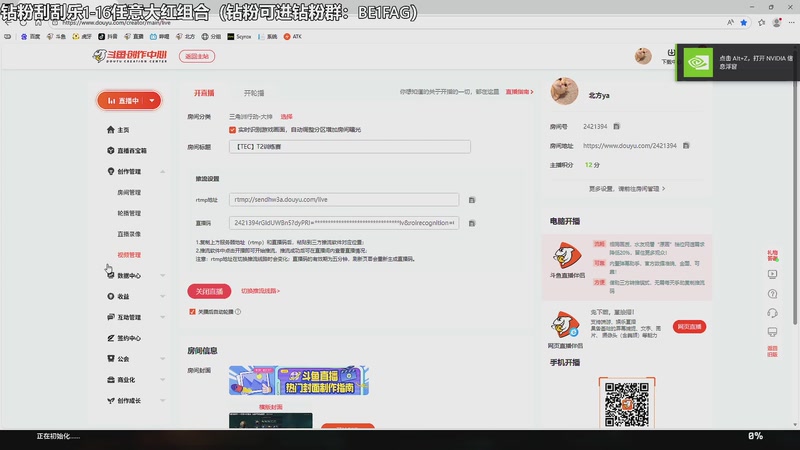Favorite this page with the star icon
Viewport: 800px width, 450px height.
(x=744, y=22)
